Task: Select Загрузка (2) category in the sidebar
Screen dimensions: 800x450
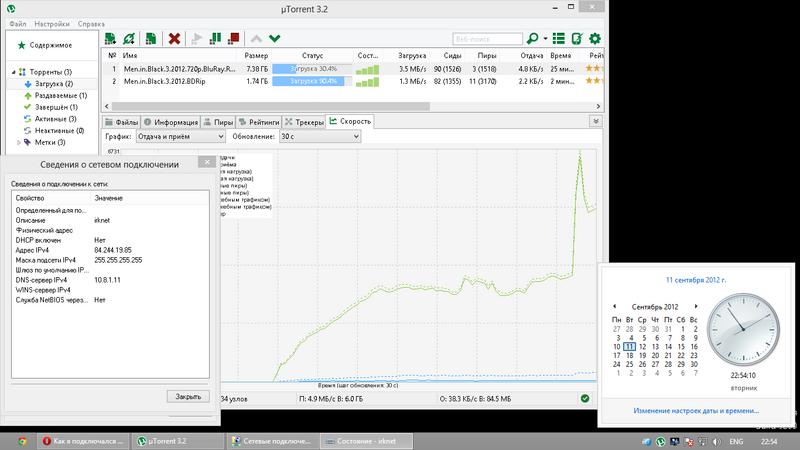Action: coord(54,84)
